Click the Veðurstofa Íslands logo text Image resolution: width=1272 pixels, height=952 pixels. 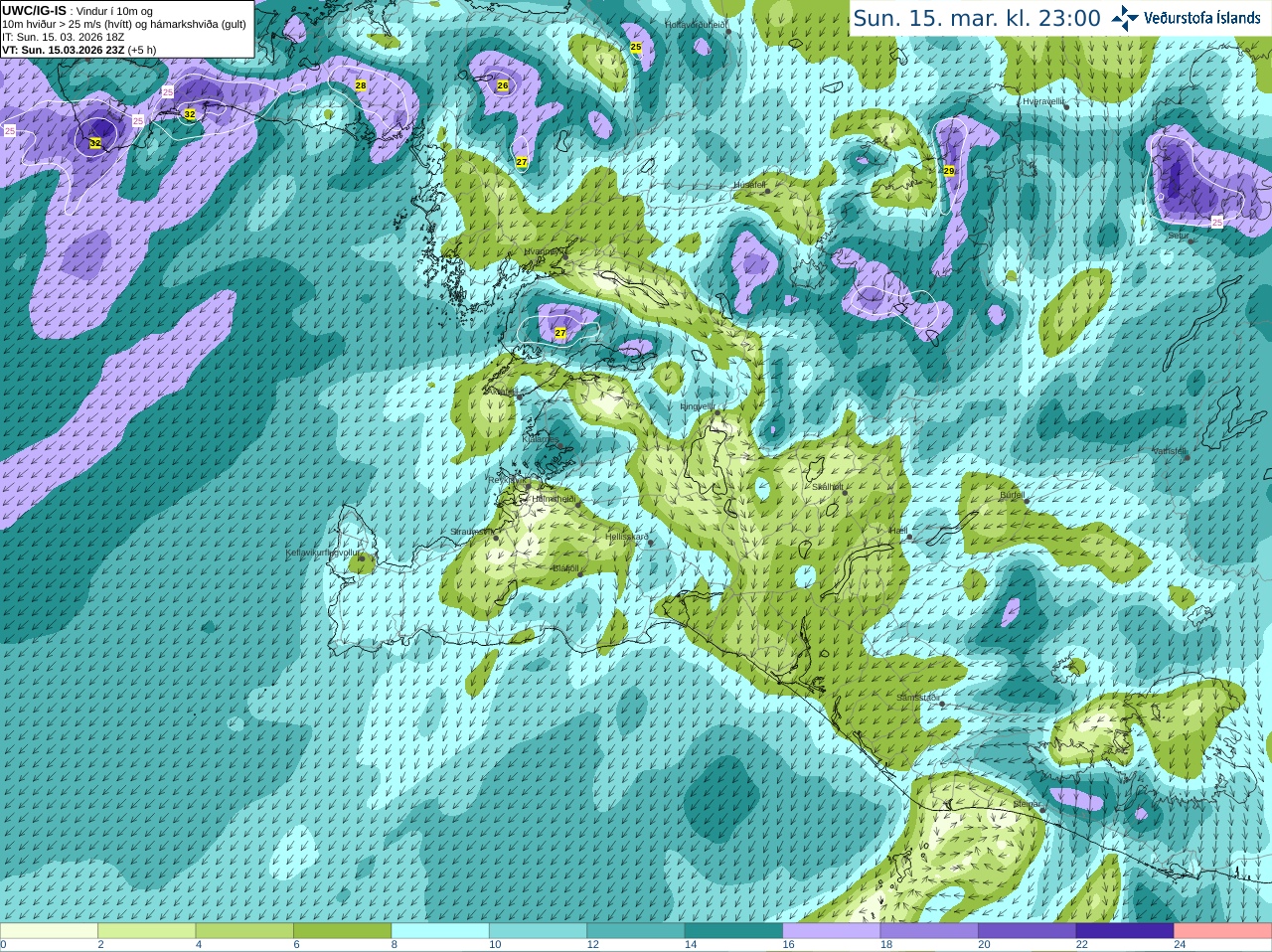pos(1202,18)
